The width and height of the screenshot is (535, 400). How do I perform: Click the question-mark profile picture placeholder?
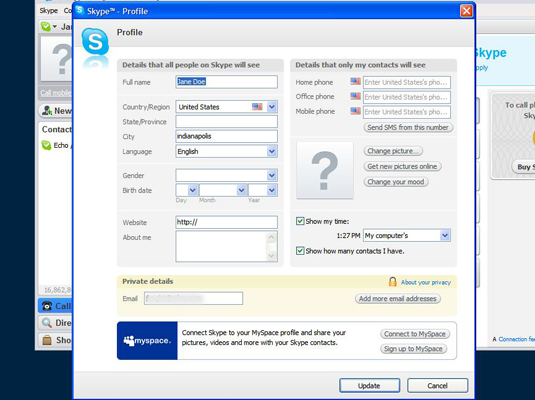[325, 170]
